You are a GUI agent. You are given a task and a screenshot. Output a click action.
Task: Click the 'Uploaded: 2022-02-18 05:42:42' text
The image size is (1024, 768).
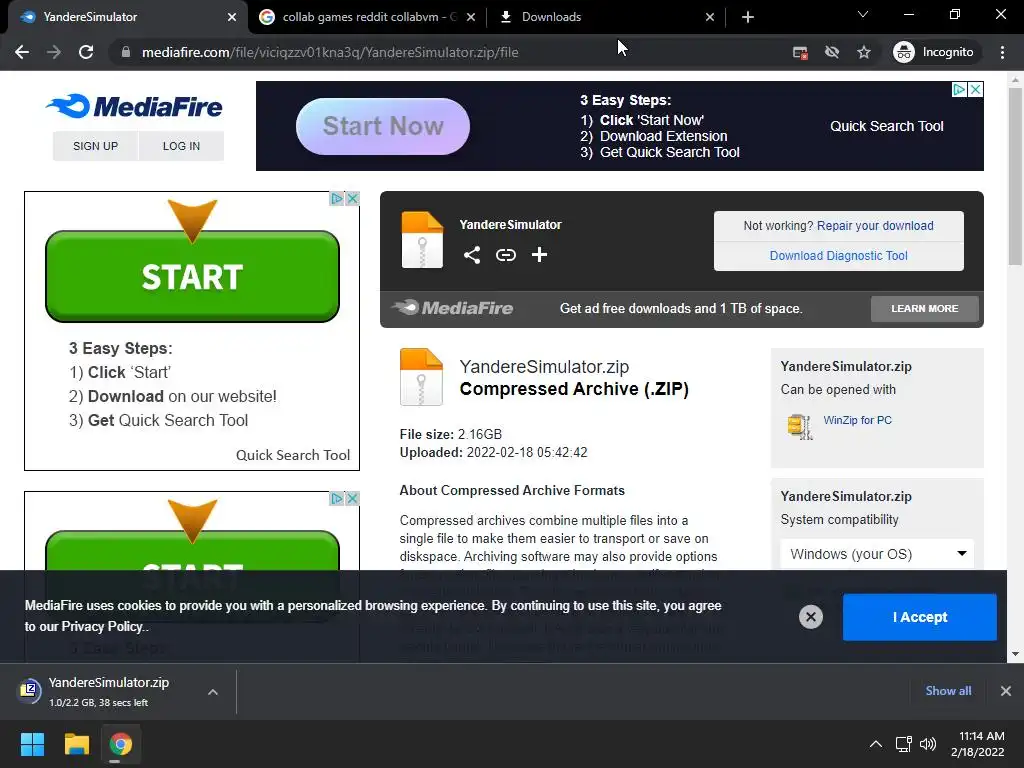pos(494,453)
